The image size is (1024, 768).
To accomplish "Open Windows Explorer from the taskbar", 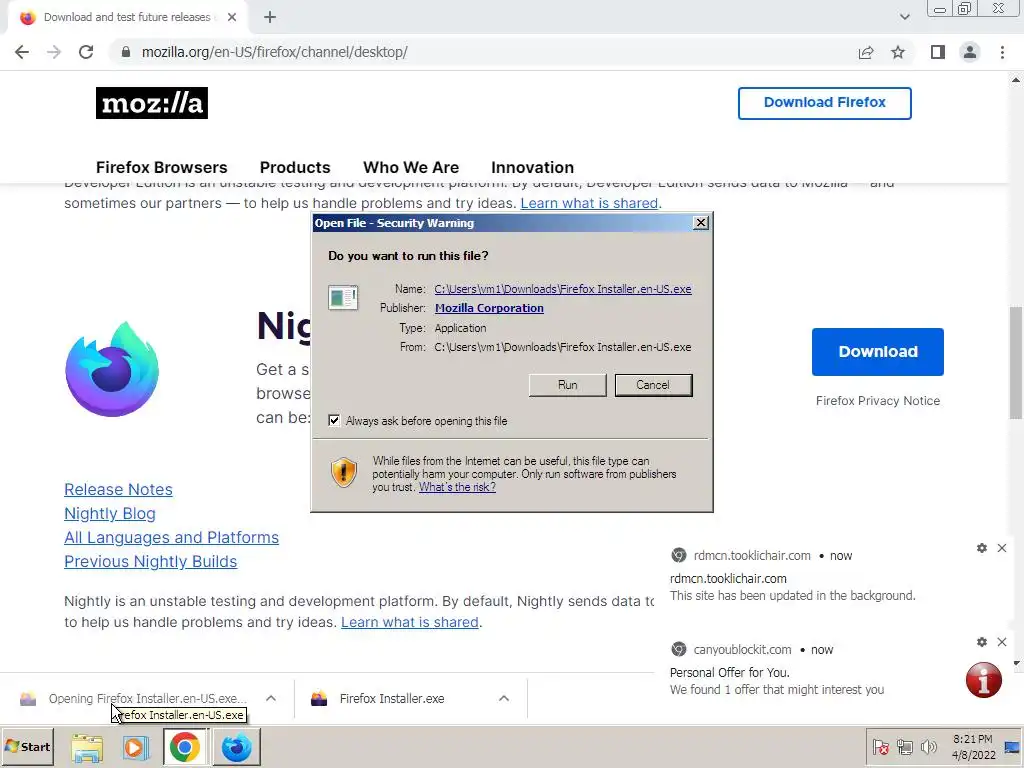I will point(87,747).
